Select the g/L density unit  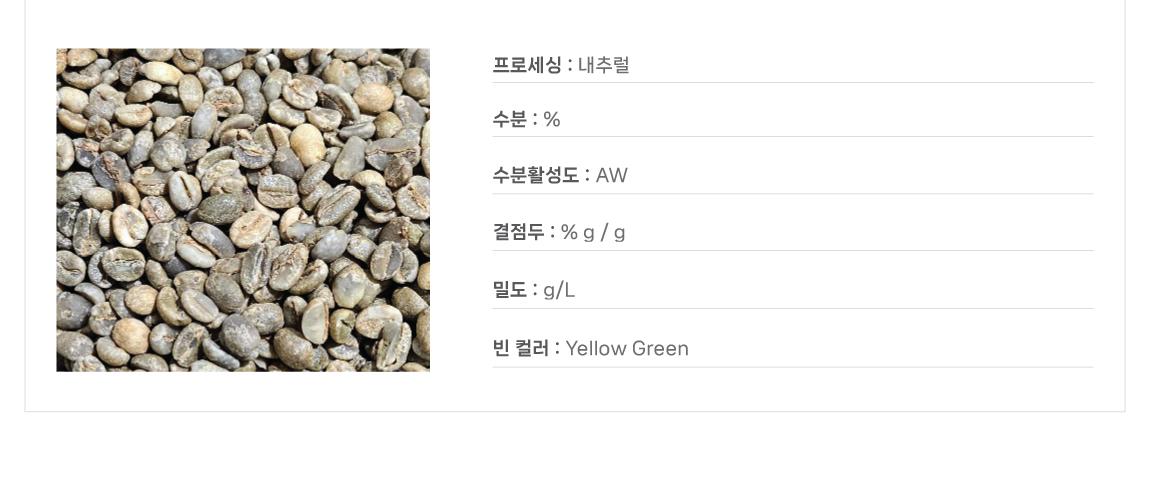click(559, 291)
